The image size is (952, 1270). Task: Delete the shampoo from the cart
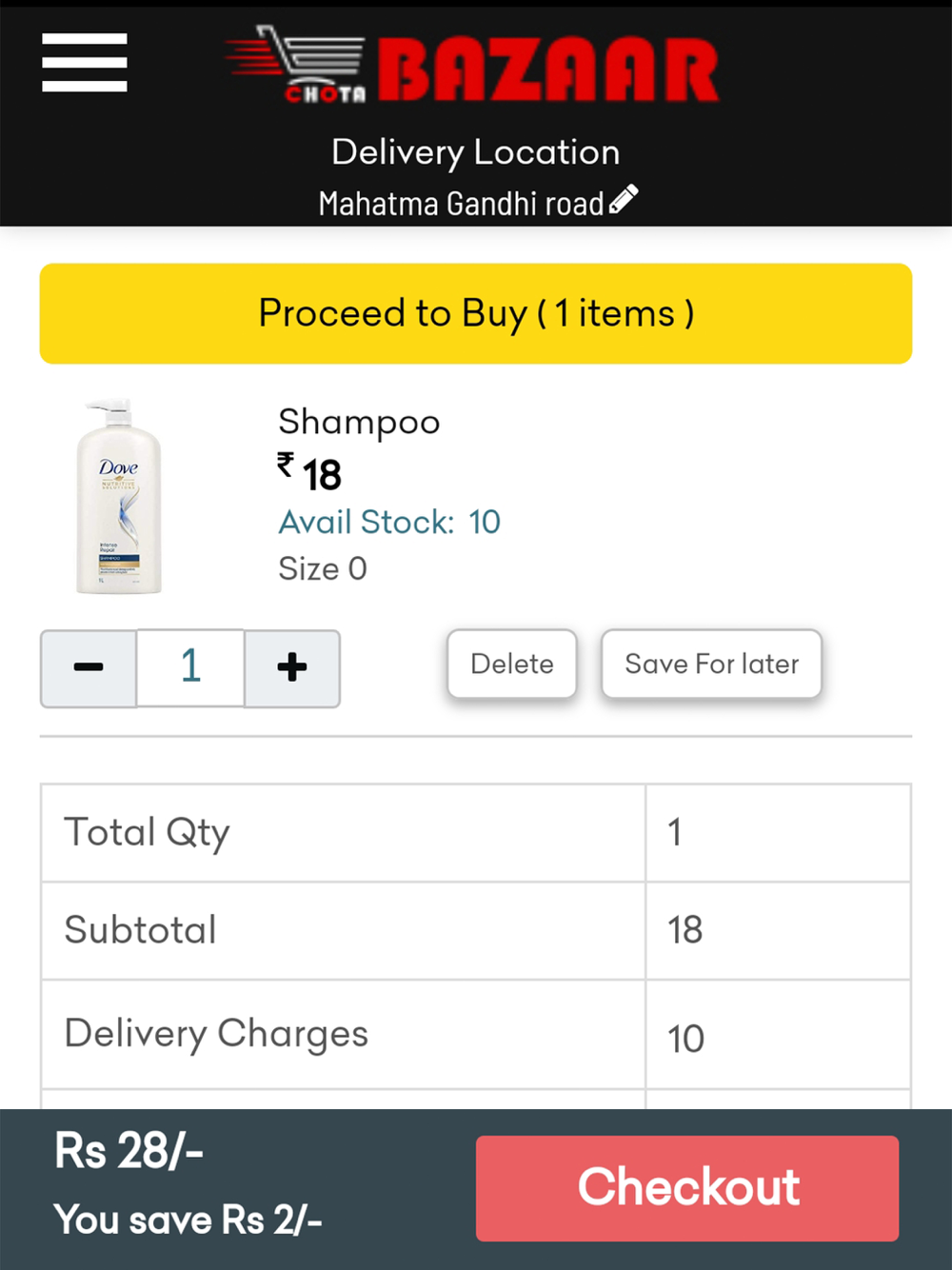(512, 665)
